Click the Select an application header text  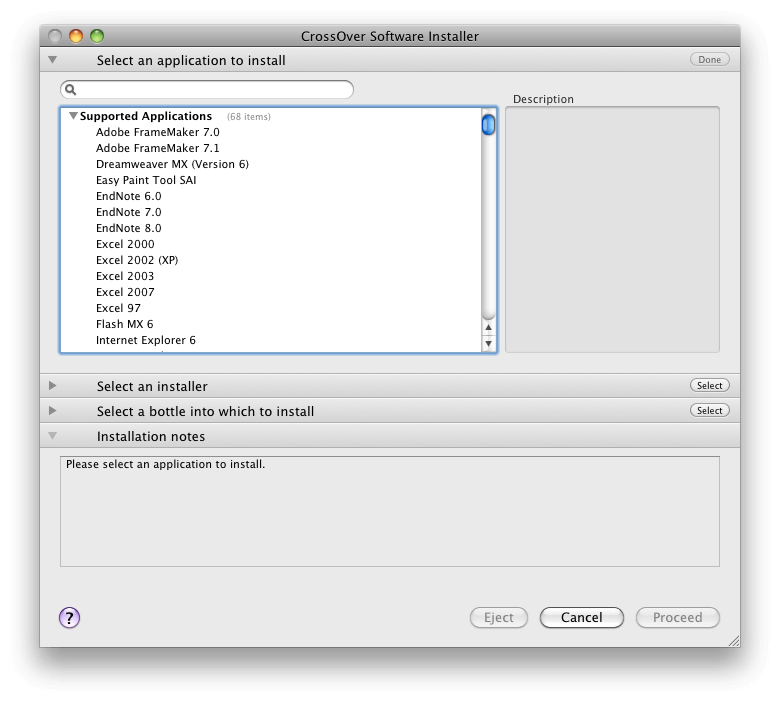coord(191,61)
